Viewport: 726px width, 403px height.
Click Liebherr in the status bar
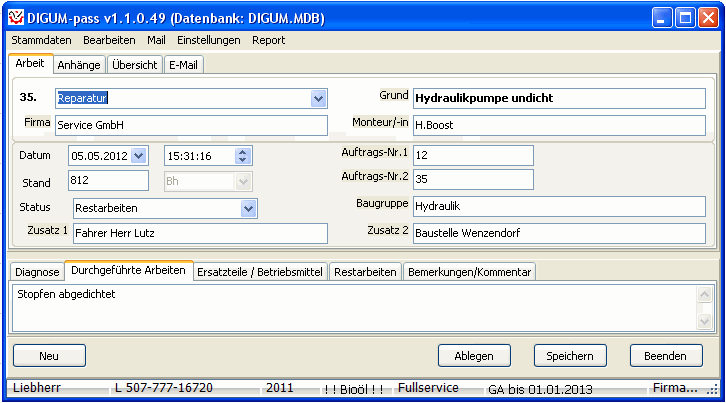coord(37,388)
